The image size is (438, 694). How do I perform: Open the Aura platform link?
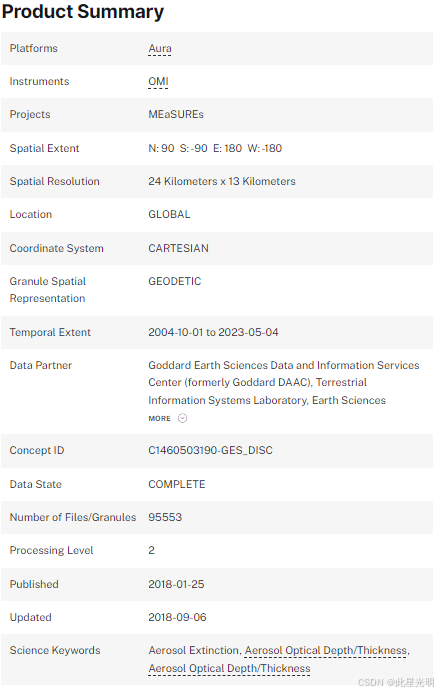coord(160,48)
